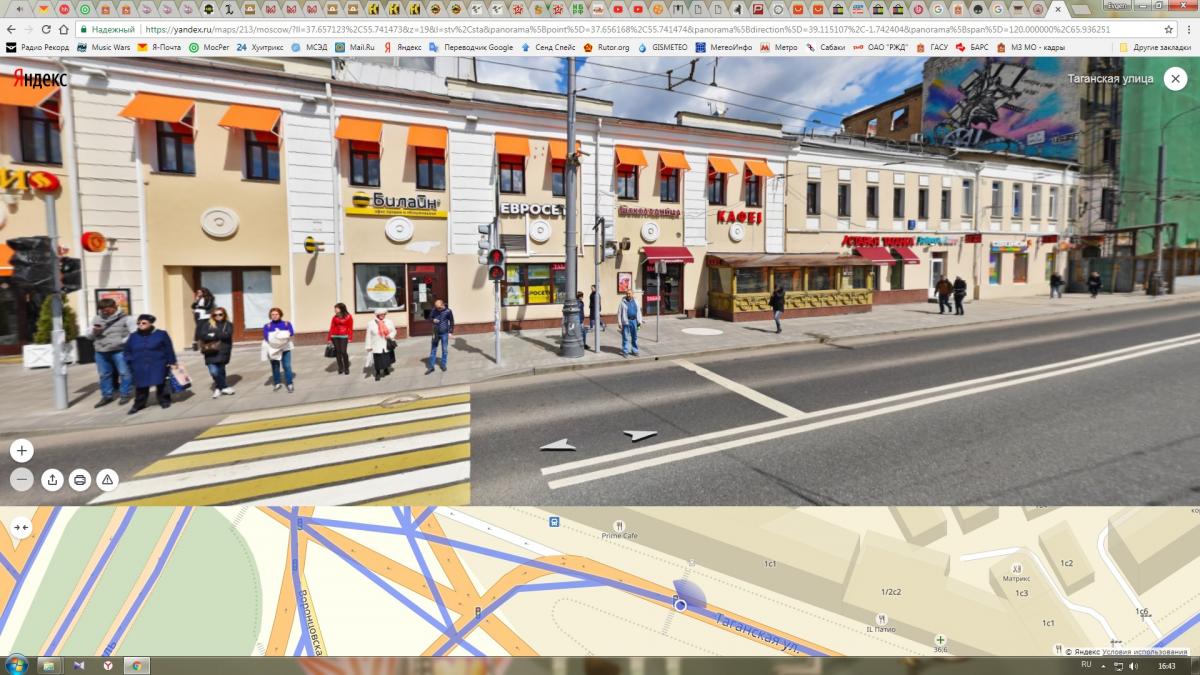The height and width of the screenshot is (675, 1200).
Task: Open ГАСУ bookmark
Action: pos(932,47)
